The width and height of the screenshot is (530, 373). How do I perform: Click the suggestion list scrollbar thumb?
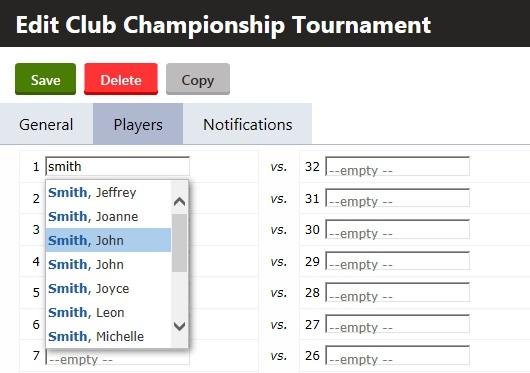point(179,243)
